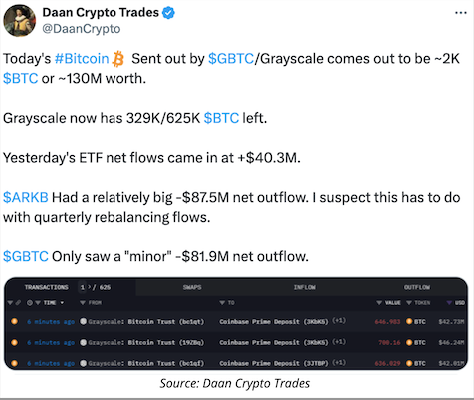
Task: Open the three-dot more options menu
Action: pyautogui.click(x=461, y=13)
